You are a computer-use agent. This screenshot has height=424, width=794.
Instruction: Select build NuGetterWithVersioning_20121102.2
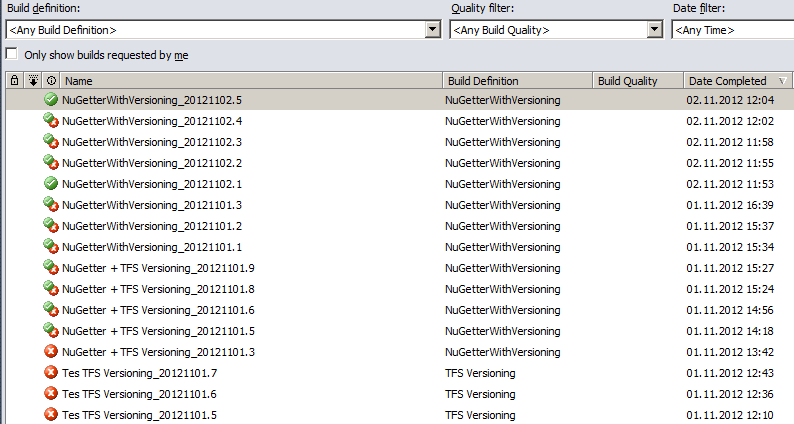151,163
